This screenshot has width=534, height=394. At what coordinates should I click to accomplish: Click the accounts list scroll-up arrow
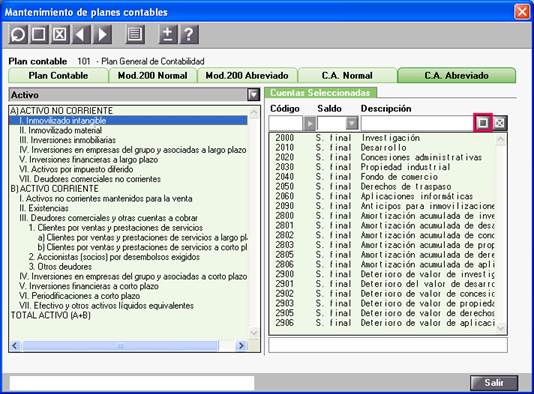click(x=500, y=139)
